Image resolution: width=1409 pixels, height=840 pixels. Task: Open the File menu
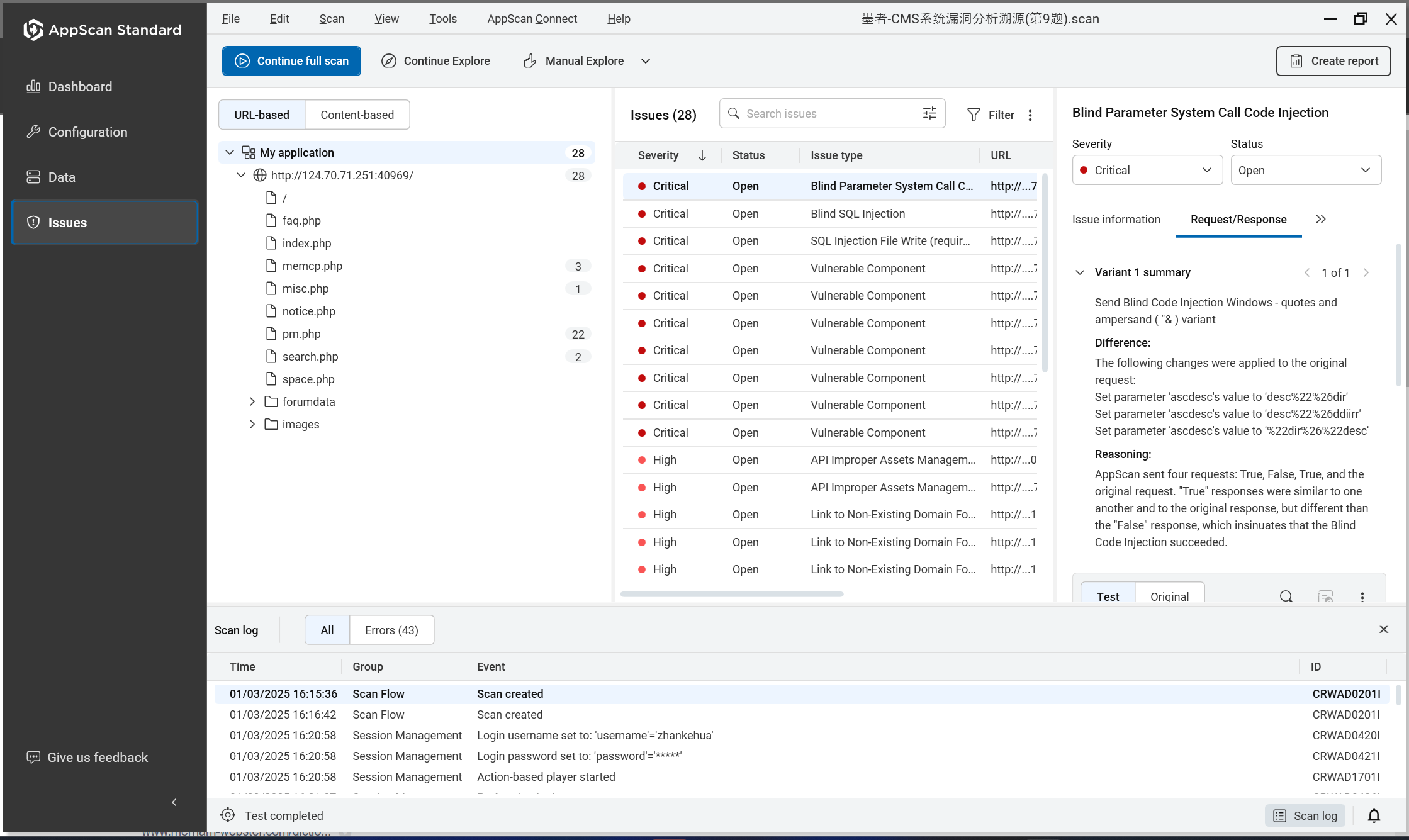point(231,19)
